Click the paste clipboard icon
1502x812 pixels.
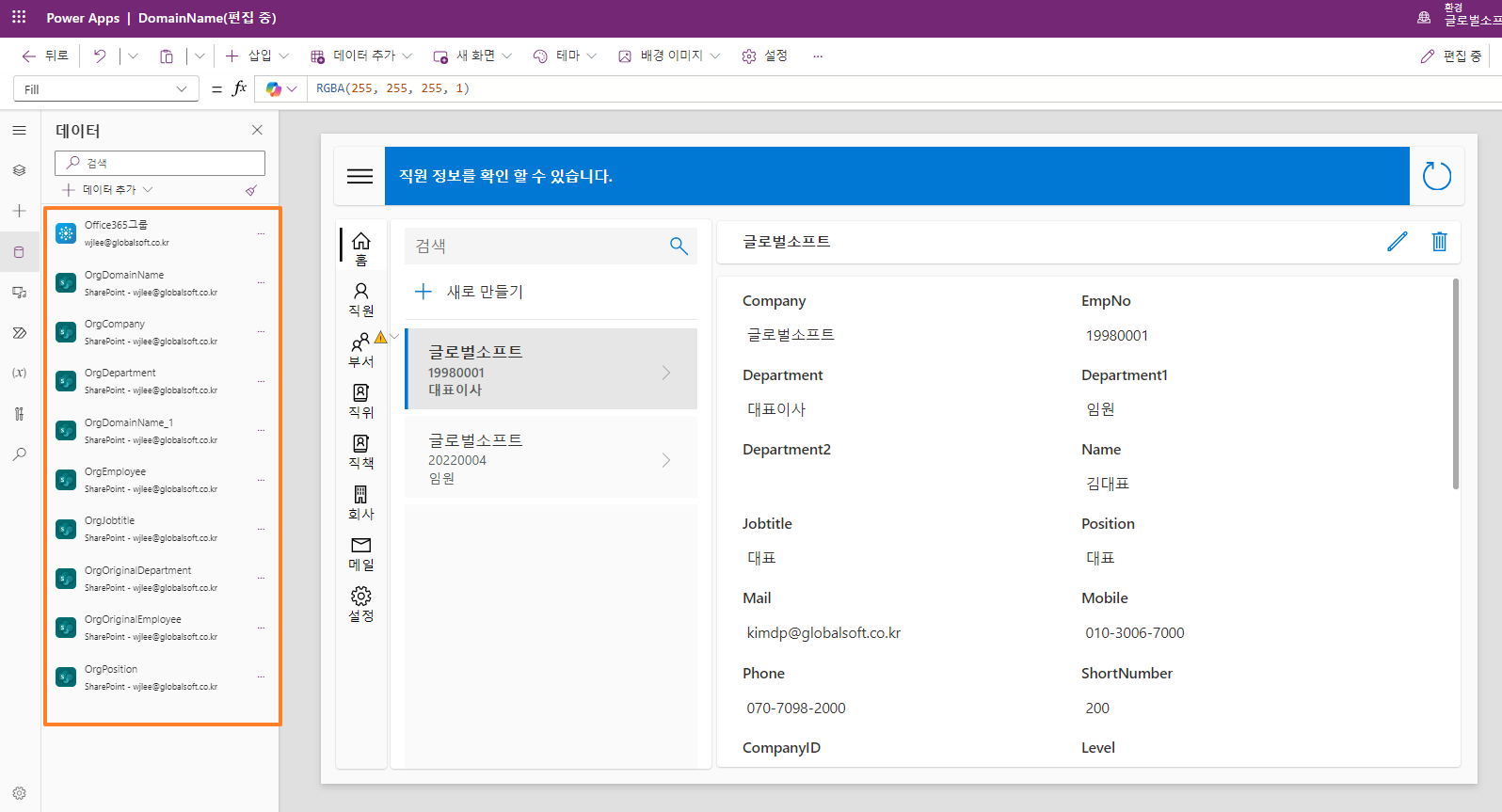click(x=167, y=56)
